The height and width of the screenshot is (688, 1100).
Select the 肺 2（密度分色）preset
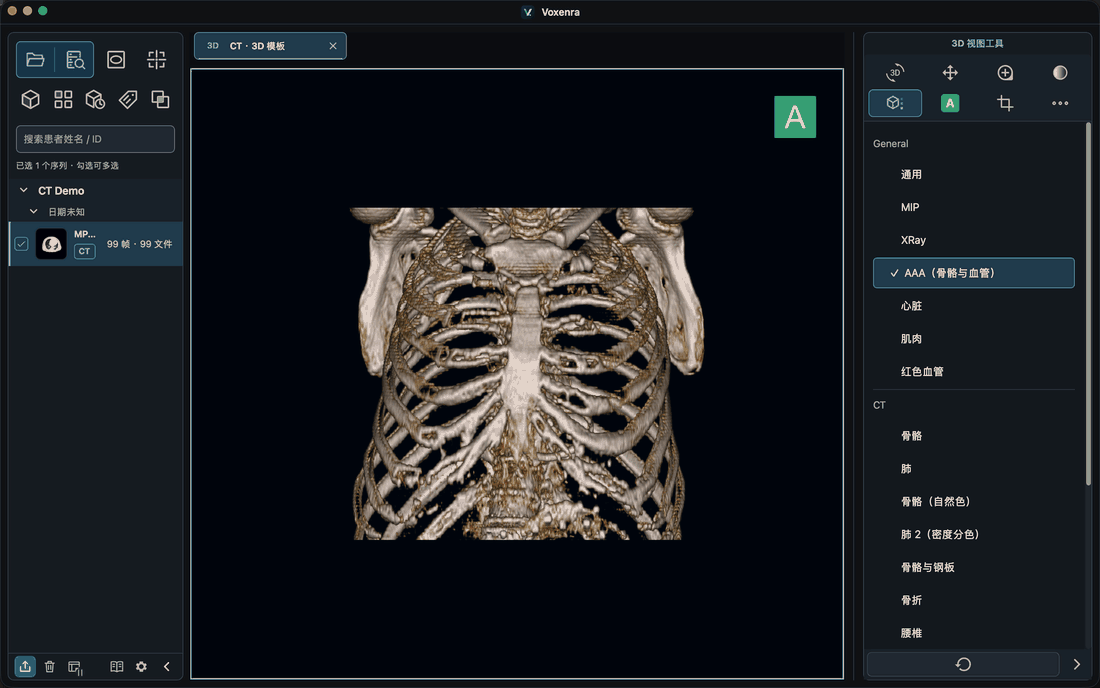pyautogui.click(x=974, y=534)
